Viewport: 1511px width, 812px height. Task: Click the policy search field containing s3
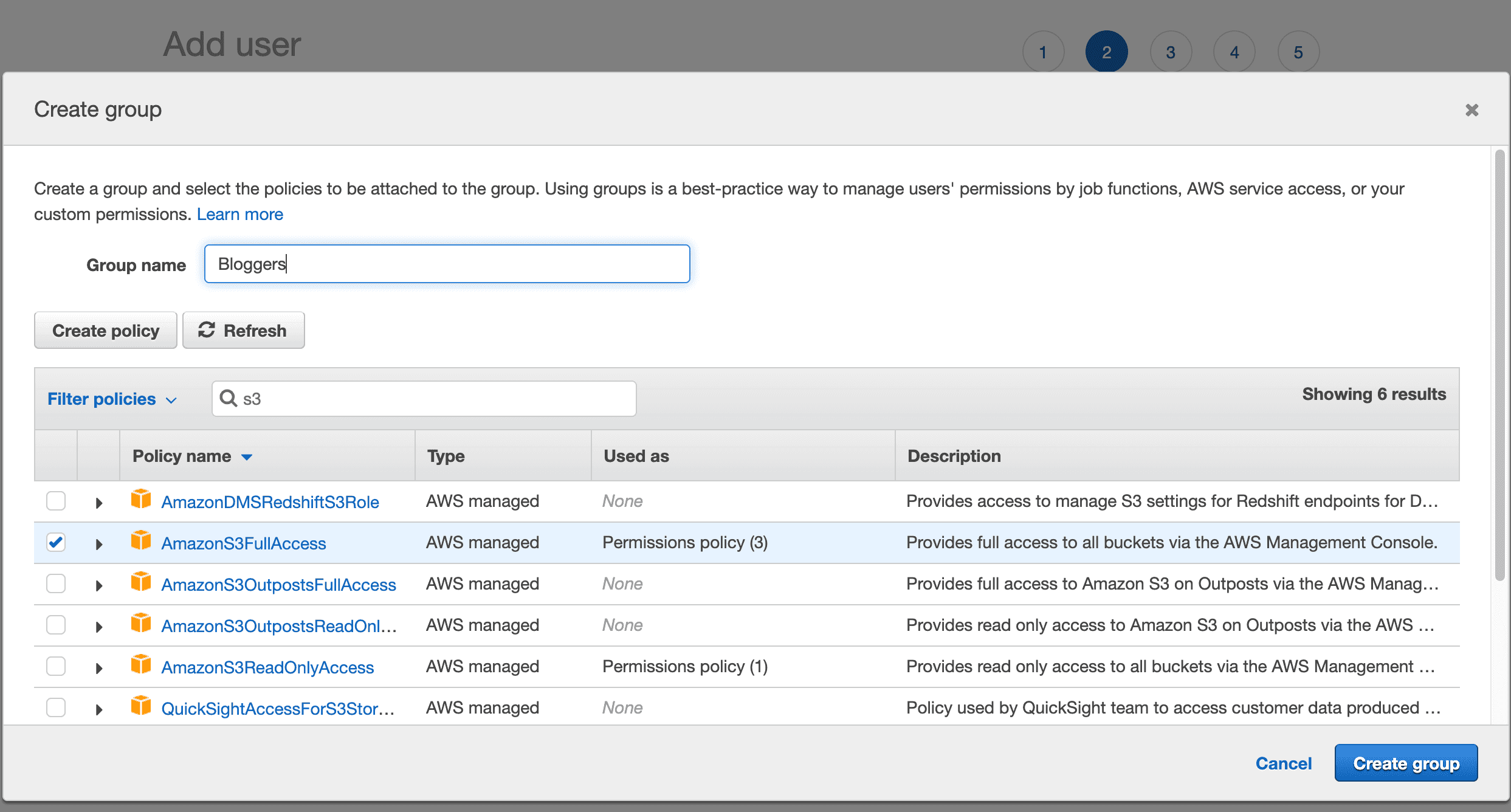(424, 399)
